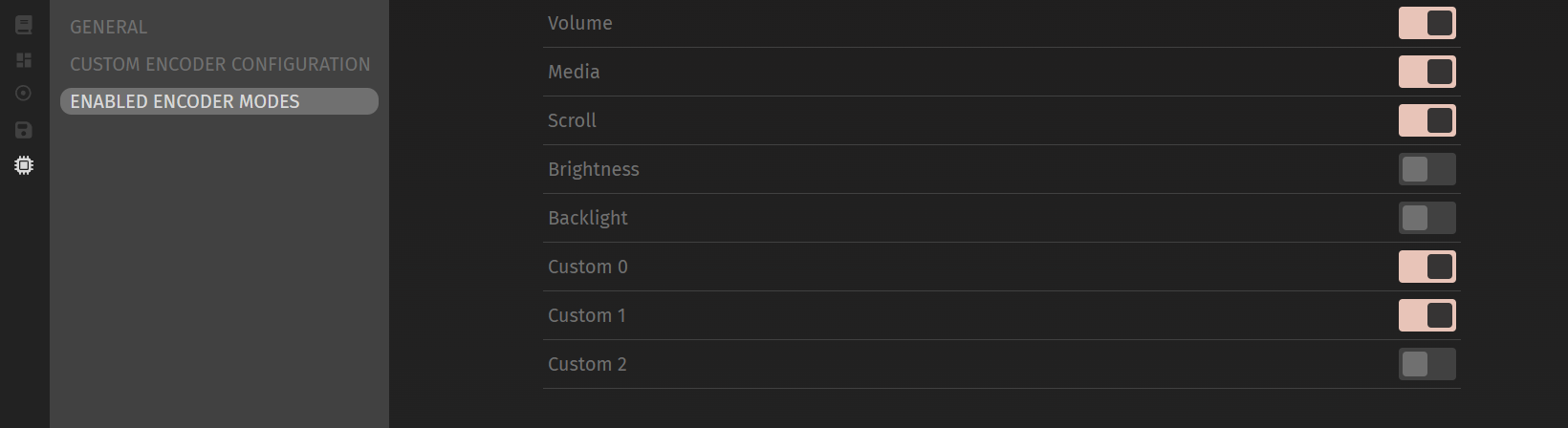Screen dimensions: 1568x428
Task: Disable the Volume encoder mode
Action: coord(1426,23)
